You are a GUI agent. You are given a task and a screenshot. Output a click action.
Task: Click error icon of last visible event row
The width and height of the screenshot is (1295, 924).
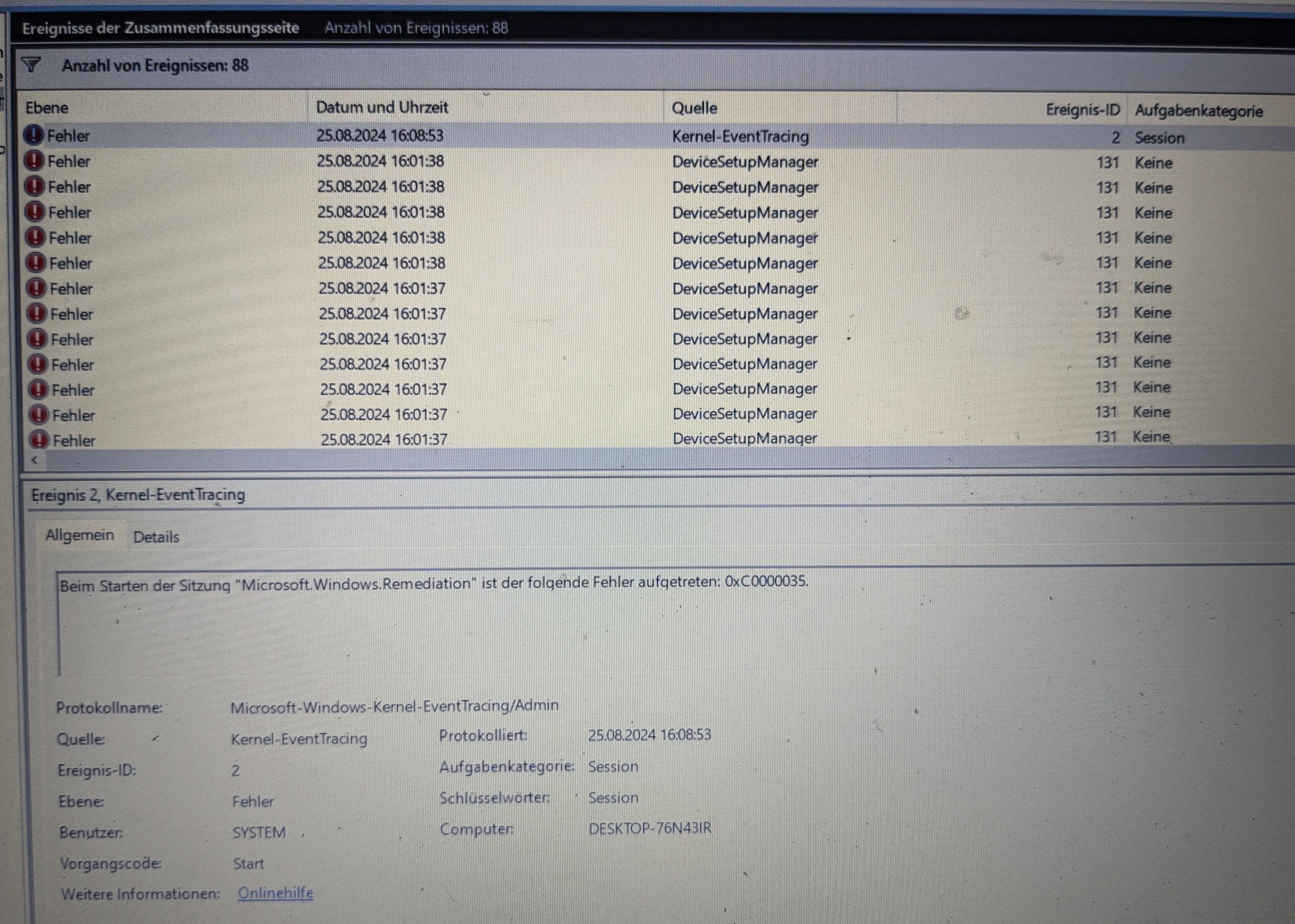coord(39,440)
